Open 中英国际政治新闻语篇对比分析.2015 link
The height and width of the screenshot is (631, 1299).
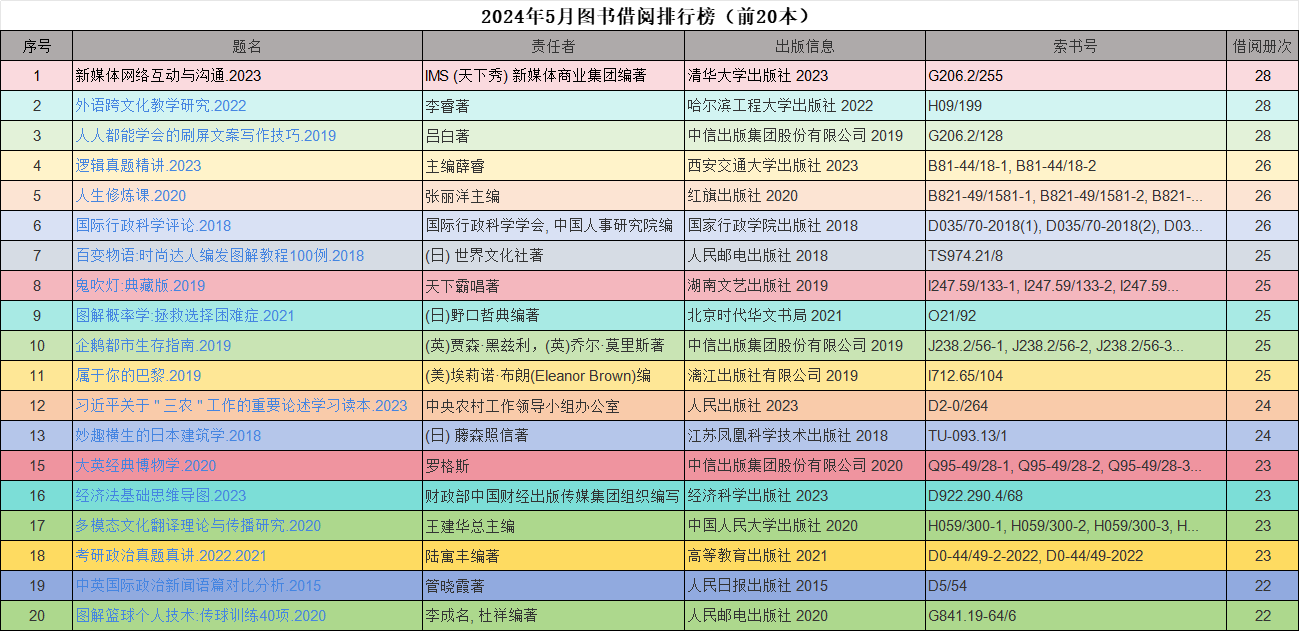click(x=198, y=586)
